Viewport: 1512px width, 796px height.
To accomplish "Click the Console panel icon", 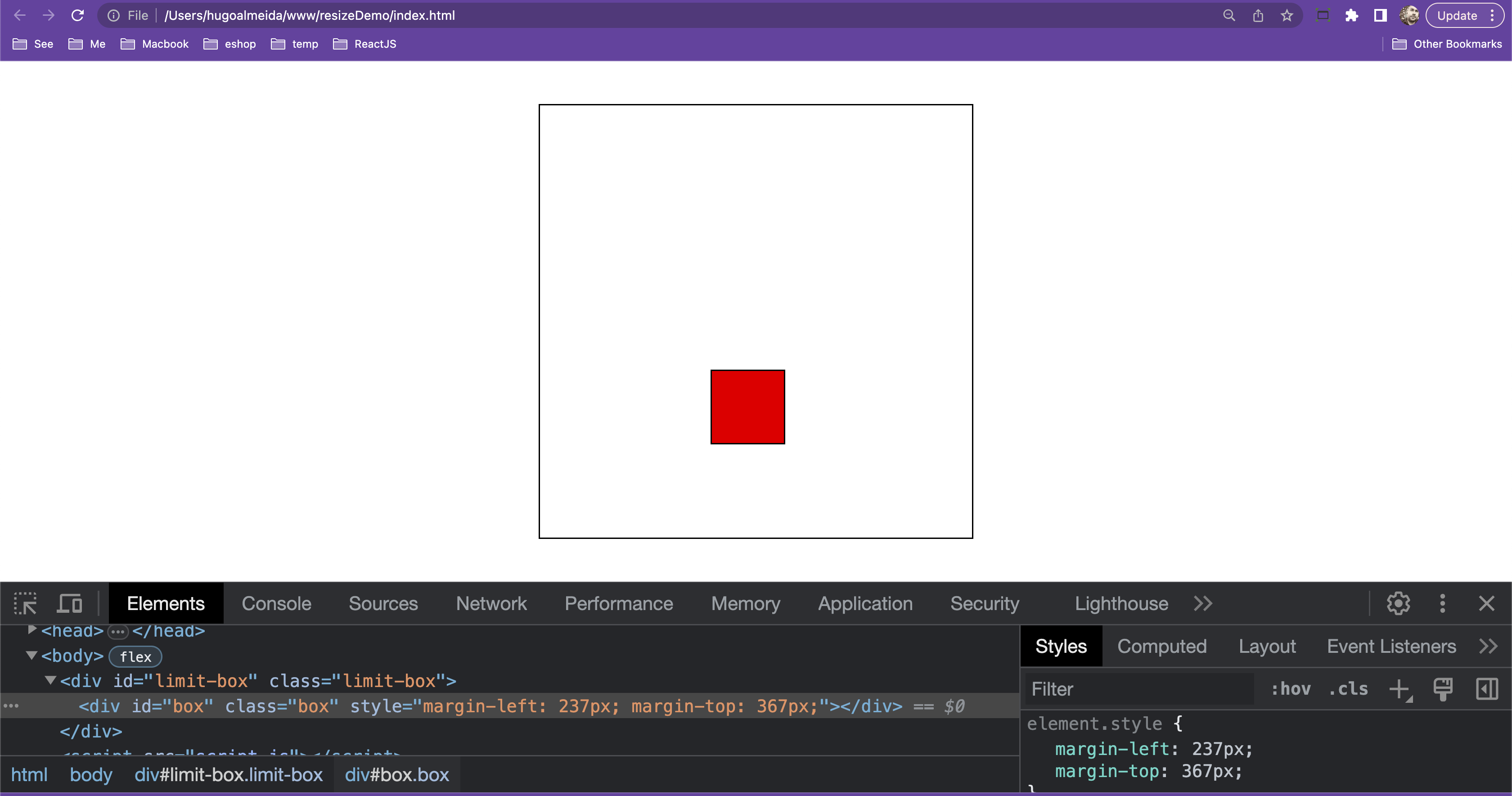I will click(276, 603).
